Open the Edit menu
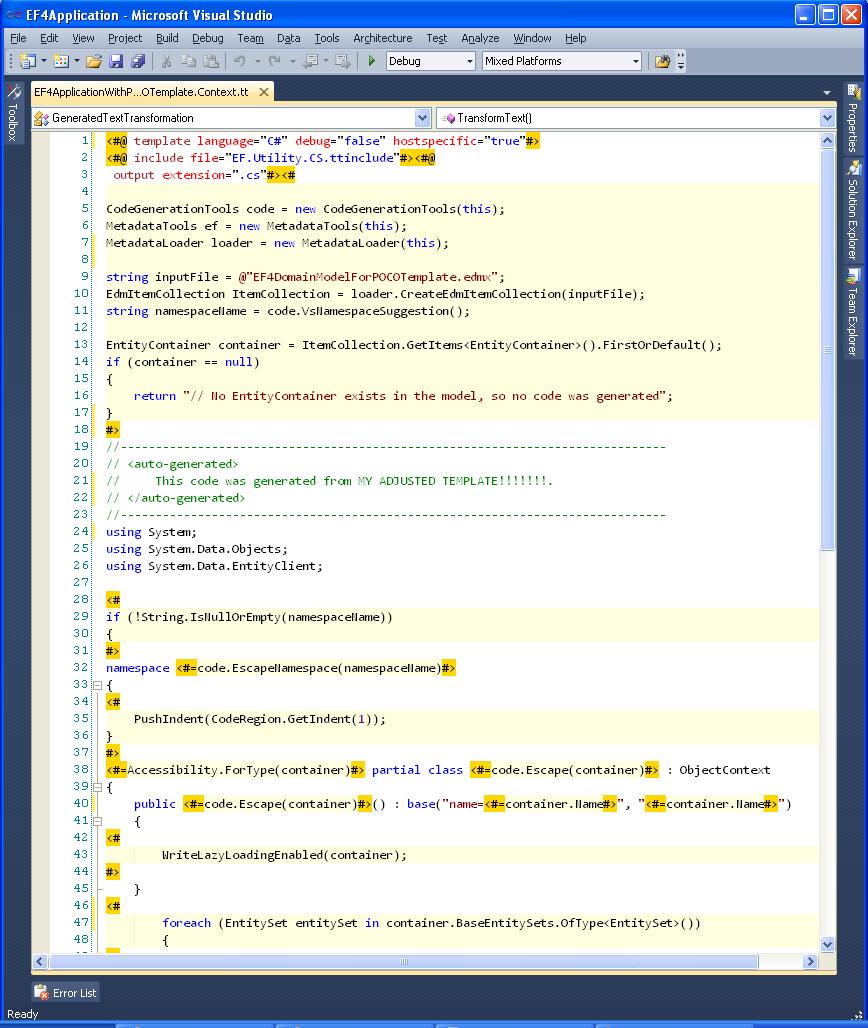This screenshot has height=1028, width=868. tap(49, 38)
